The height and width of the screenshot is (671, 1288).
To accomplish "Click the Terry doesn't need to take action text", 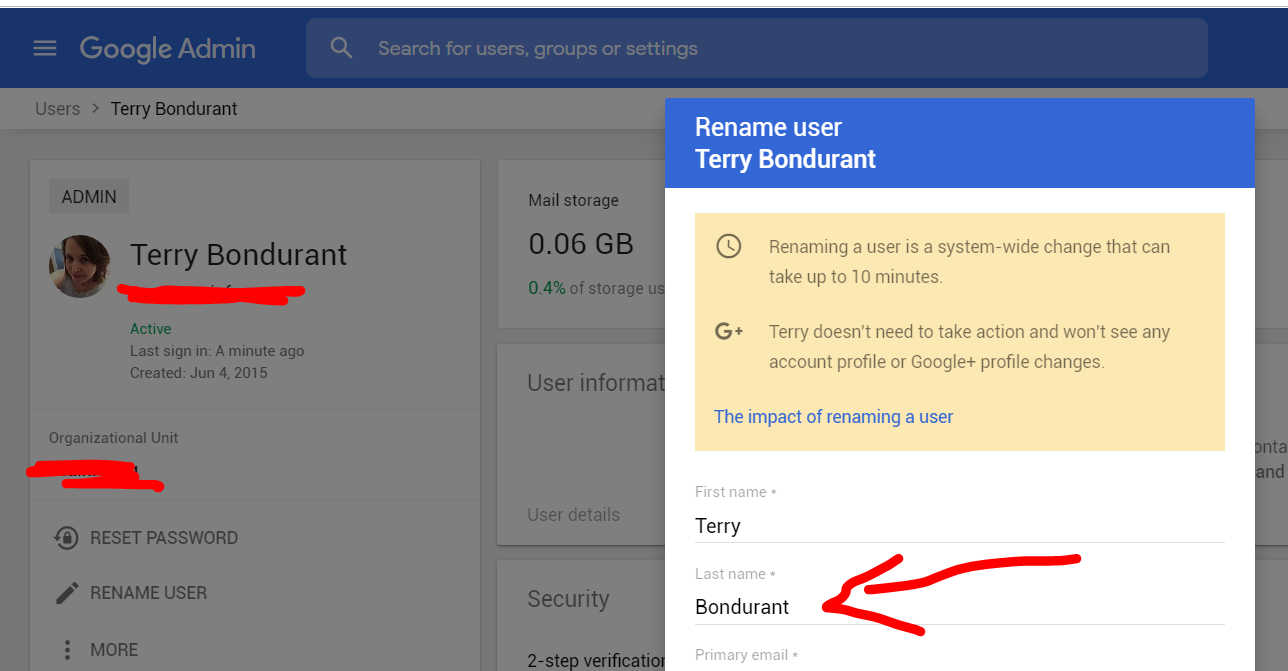I will coord(969,346).
